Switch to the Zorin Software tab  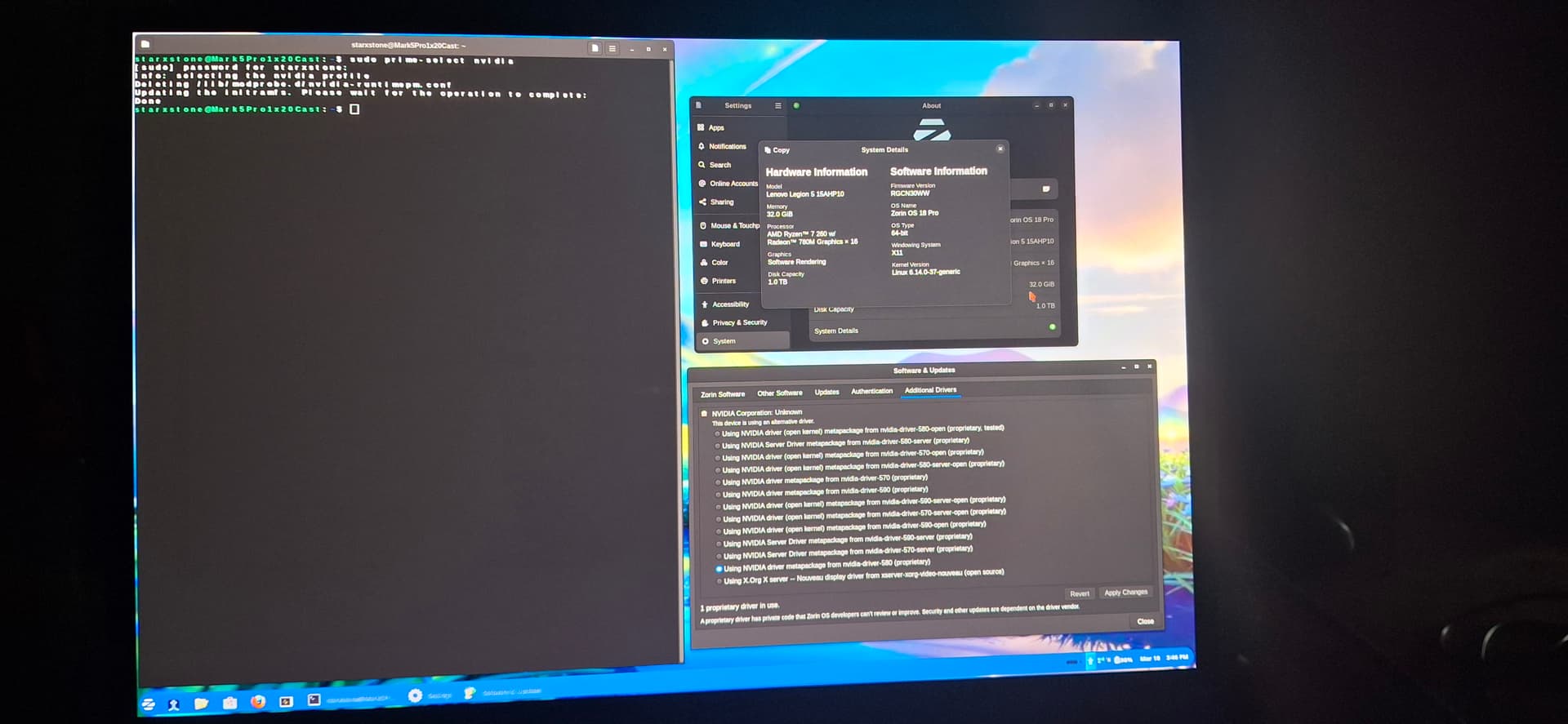[x=723, y=394]
